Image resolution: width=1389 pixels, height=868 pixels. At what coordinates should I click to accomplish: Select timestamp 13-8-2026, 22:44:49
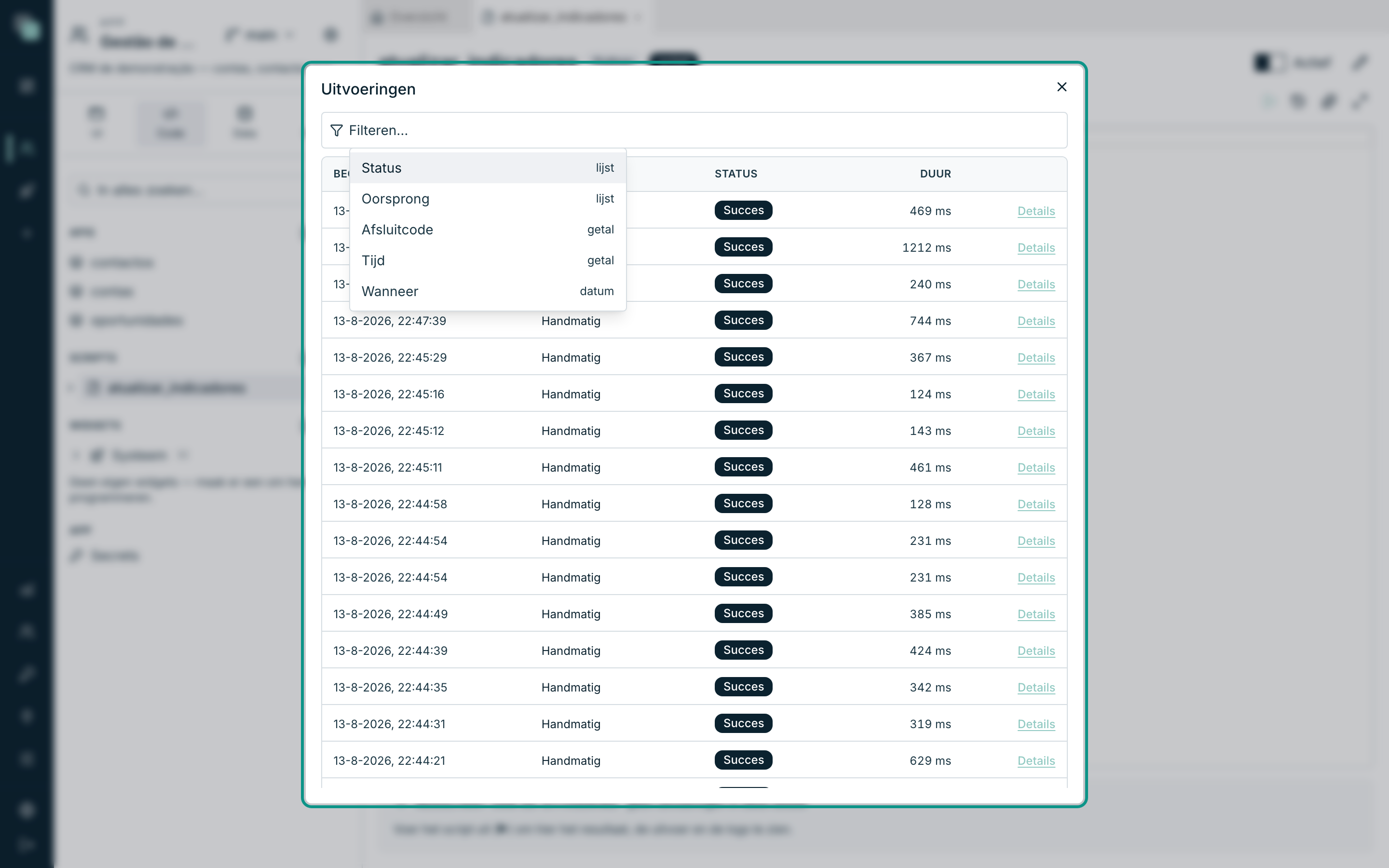pyautogui.click(x=390, y=614)
